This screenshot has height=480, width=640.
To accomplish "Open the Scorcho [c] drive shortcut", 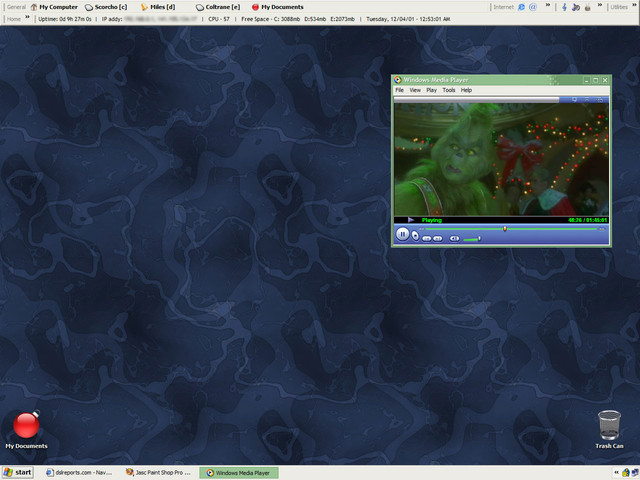I will click(106, 7).
